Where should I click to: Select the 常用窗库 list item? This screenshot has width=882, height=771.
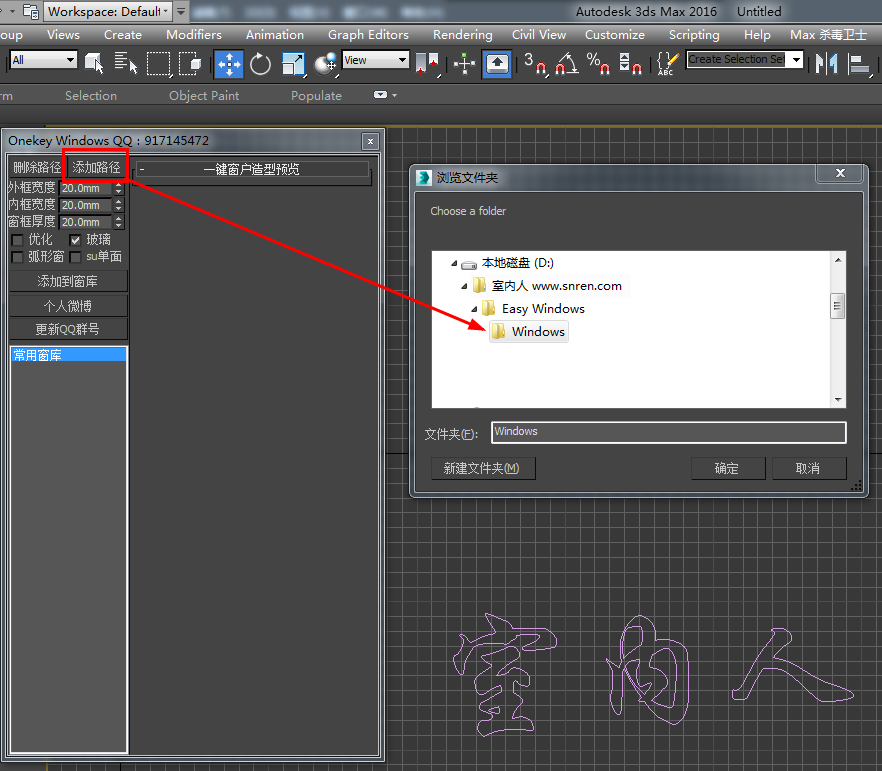(x=69, y=355)
